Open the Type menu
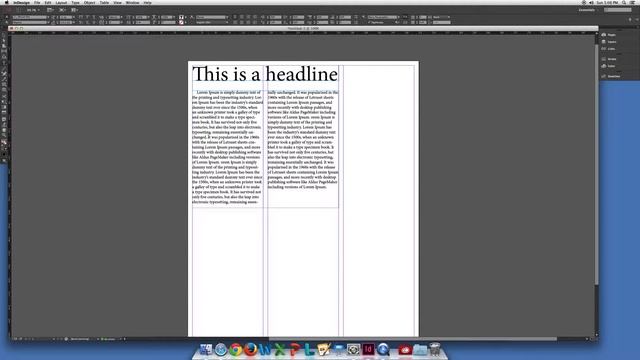Screen dimensions: 640x360 76,2
